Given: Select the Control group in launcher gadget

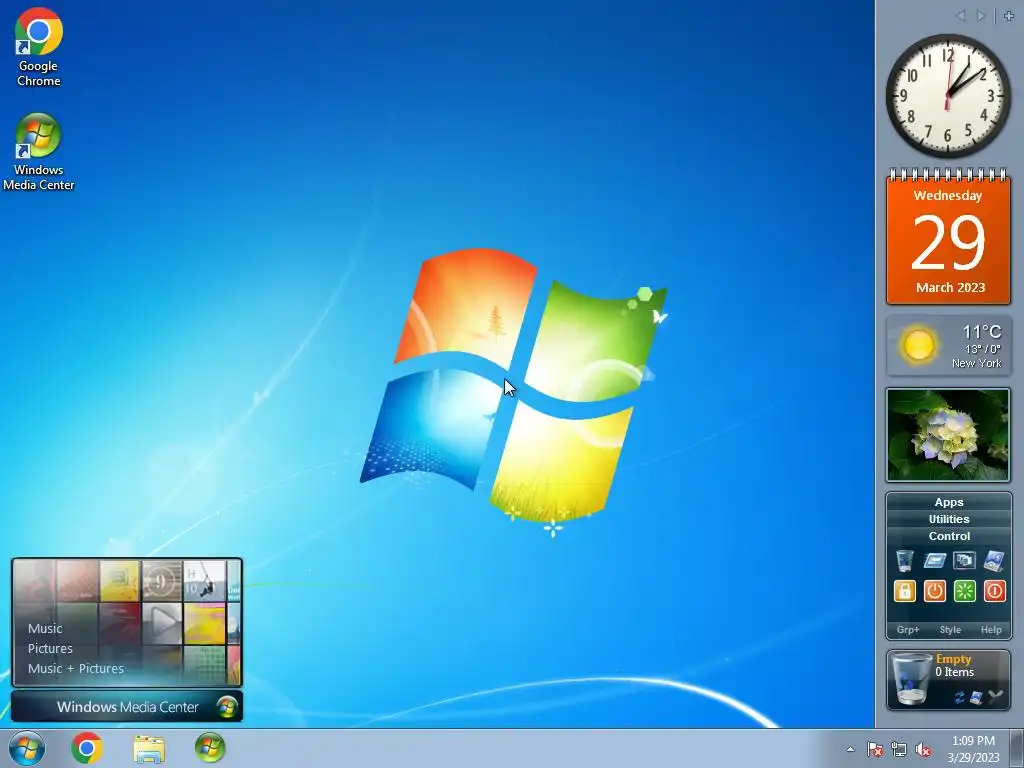Looking at the screenshot, I should pyautogui.click(x=949, y=536).
